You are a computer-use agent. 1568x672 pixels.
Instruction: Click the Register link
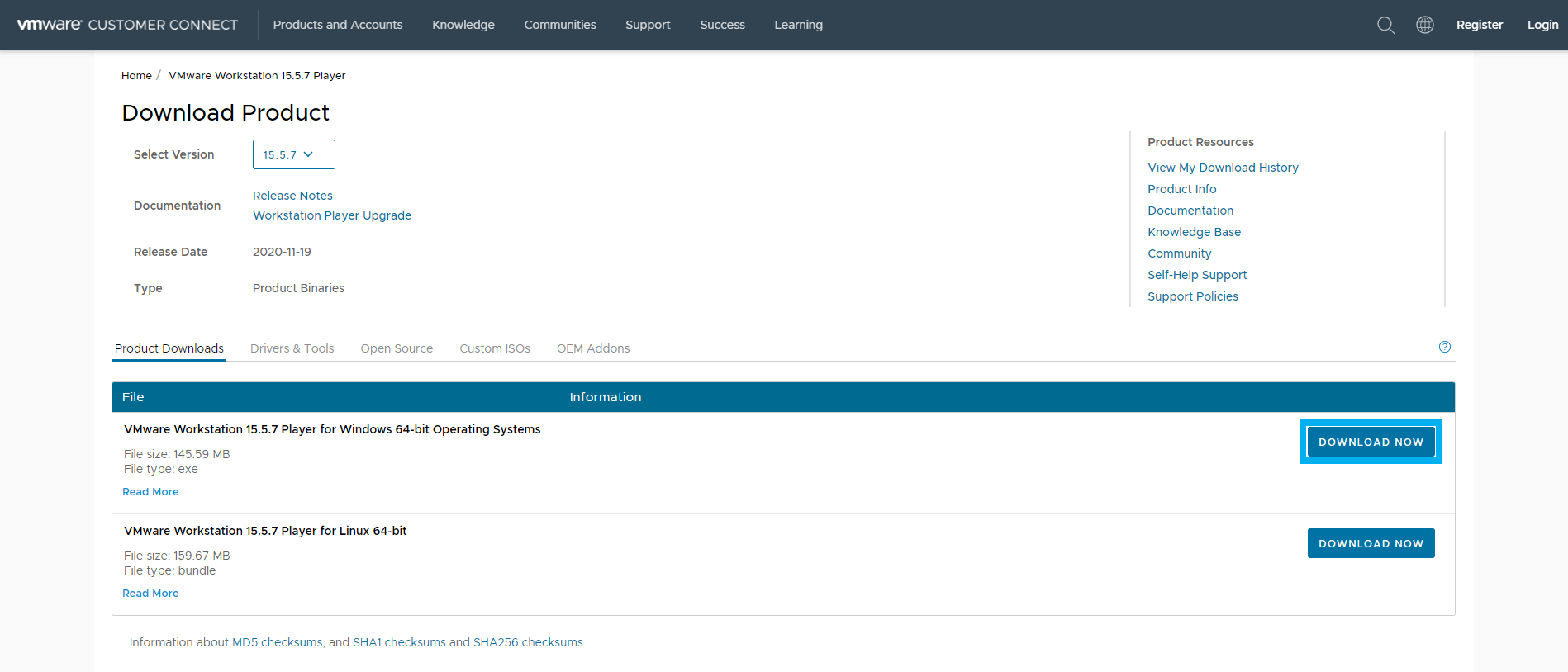pyautogui.click(x=1480, y=25)
